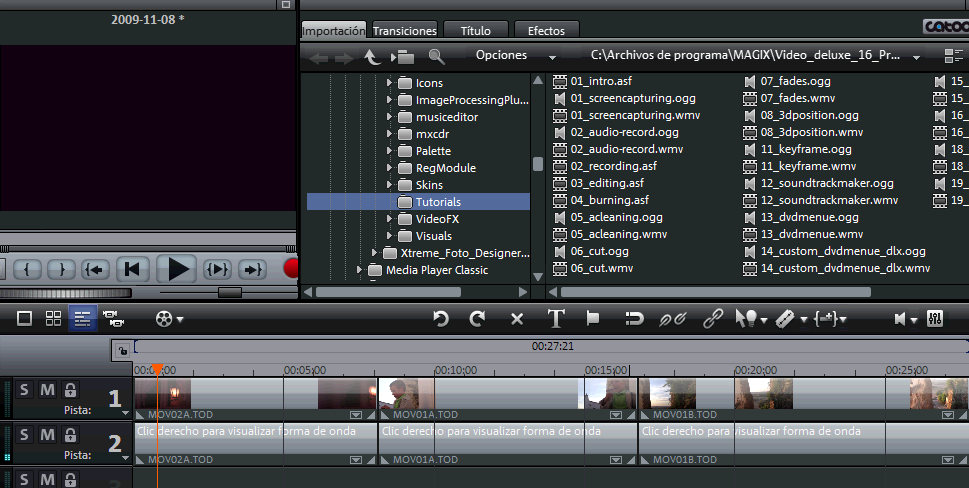The height and width of the screenshot is (488, 969).
Task: Open the Efectos tab
Action: click(545, 31)
